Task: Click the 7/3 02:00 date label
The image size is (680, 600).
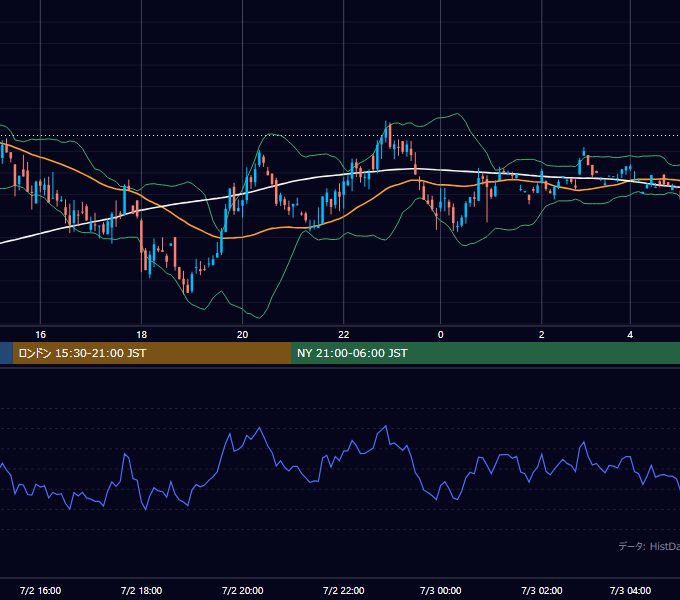Action: (x=542, y=590)
